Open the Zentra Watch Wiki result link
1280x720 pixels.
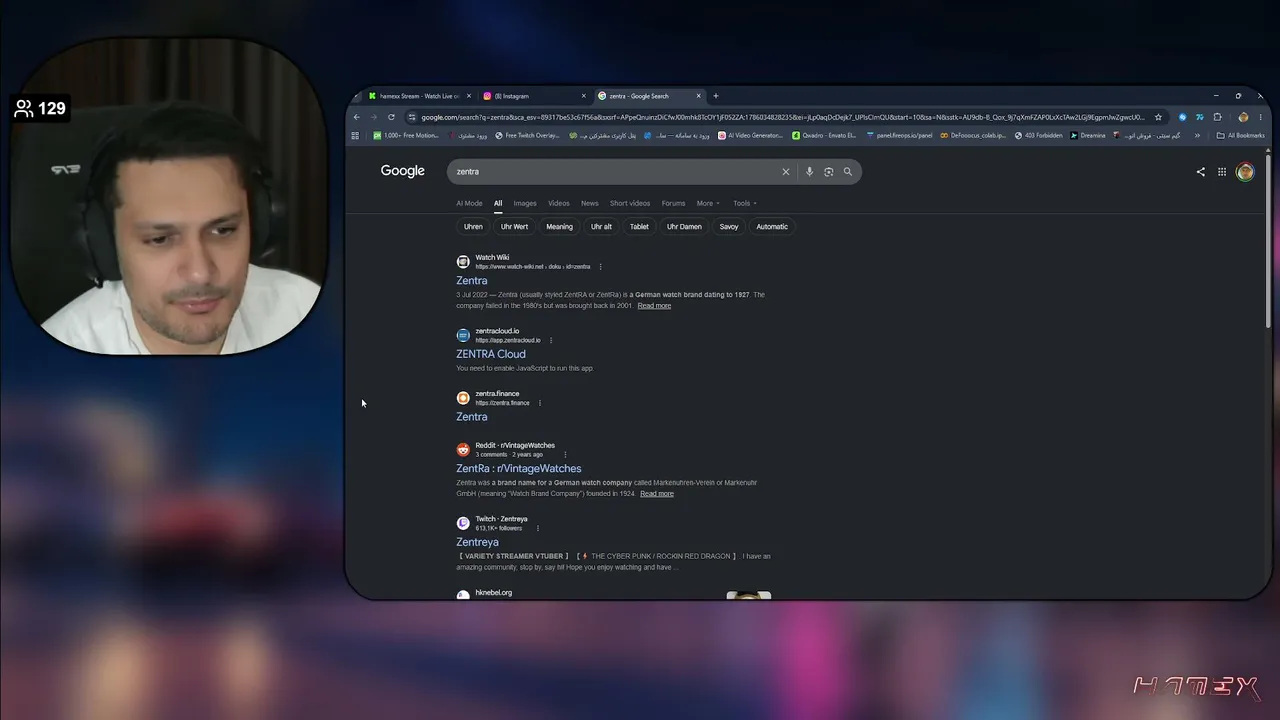pyautogui.click(x=472, y=281)
